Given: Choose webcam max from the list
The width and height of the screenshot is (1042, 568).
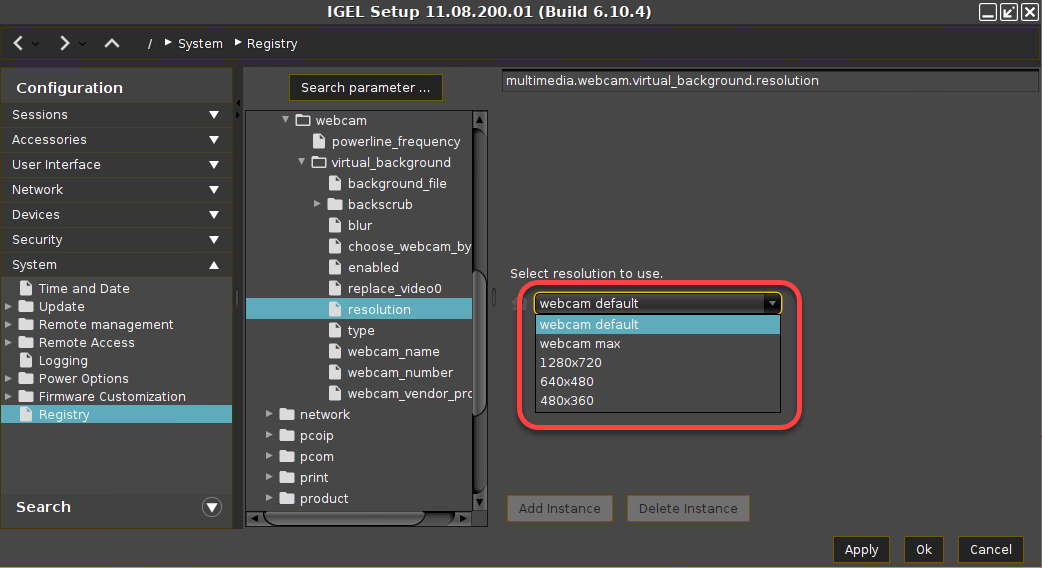Looking at the screenshot, I should pos(580,344).
